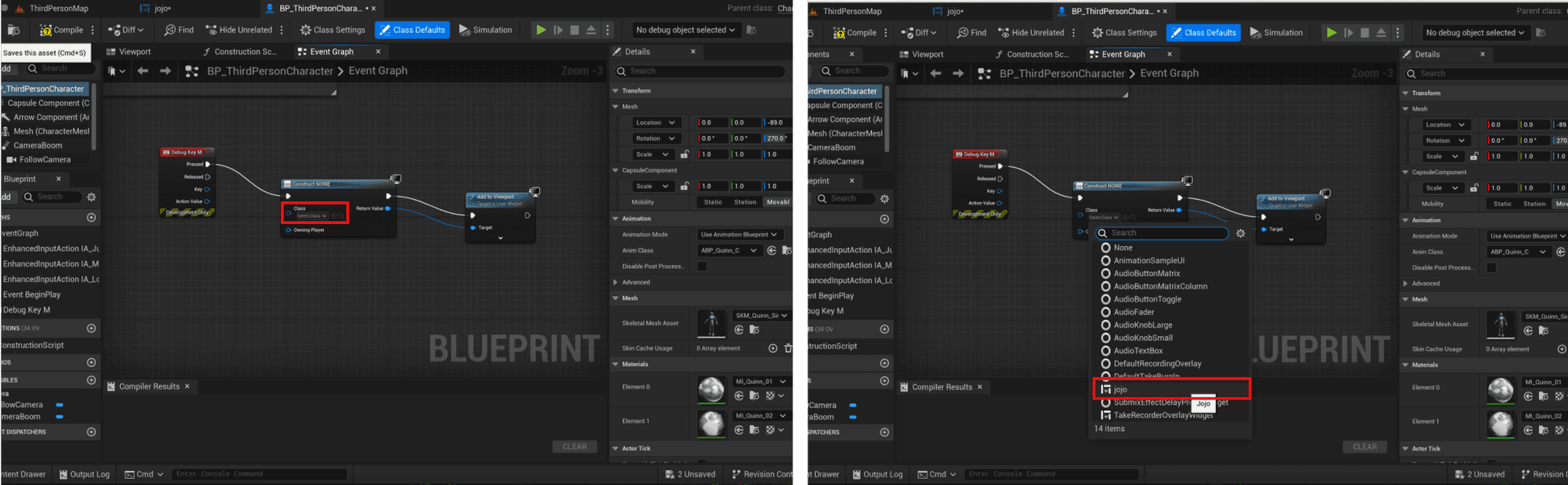The image size is (1568, 485).
Task: Click the green Play icon in right screenshot
Action: pos(1331,33)
